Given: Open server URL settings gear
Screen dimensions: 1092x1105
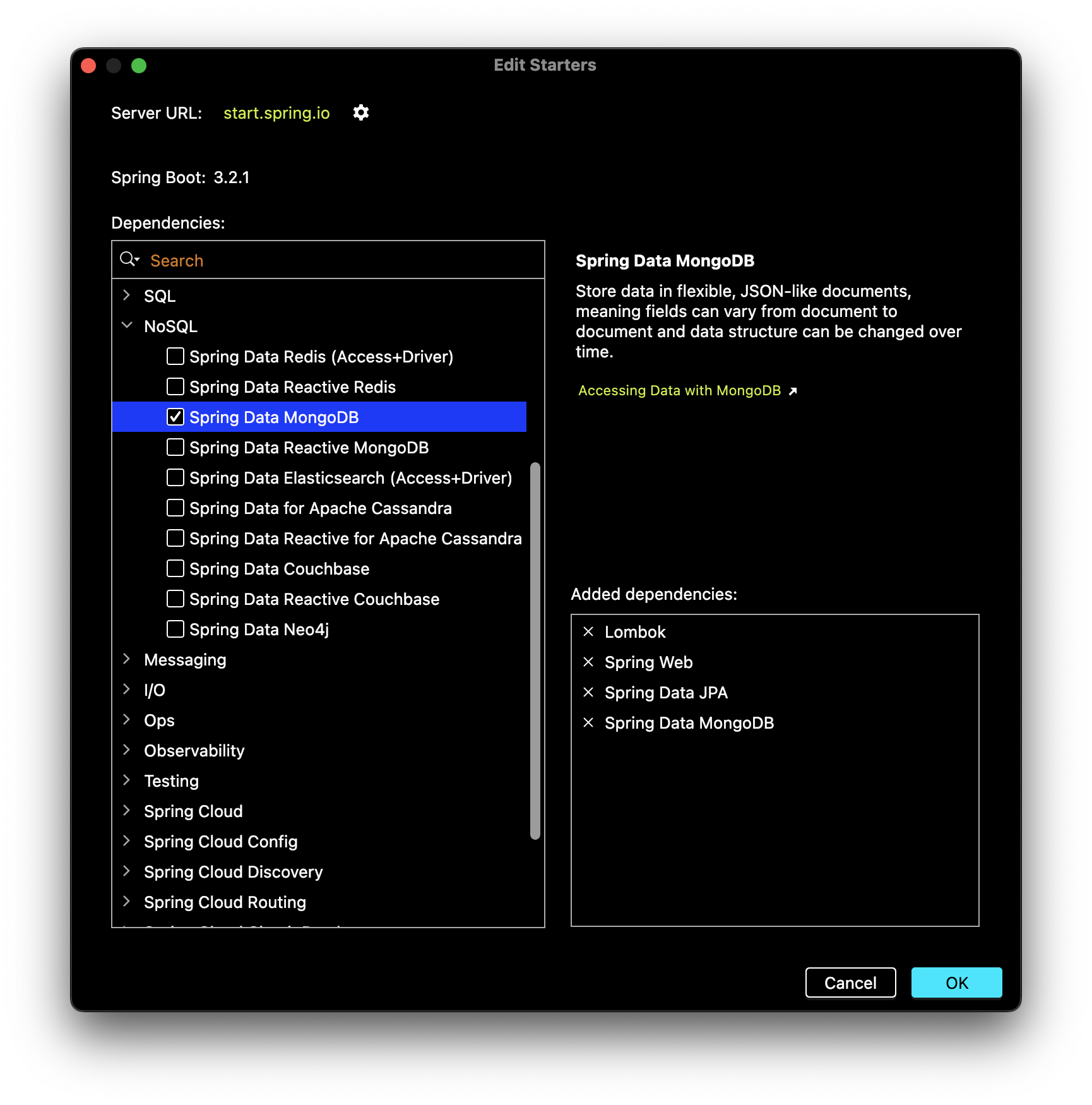Looking at the screenshot, I should point(360,112).
